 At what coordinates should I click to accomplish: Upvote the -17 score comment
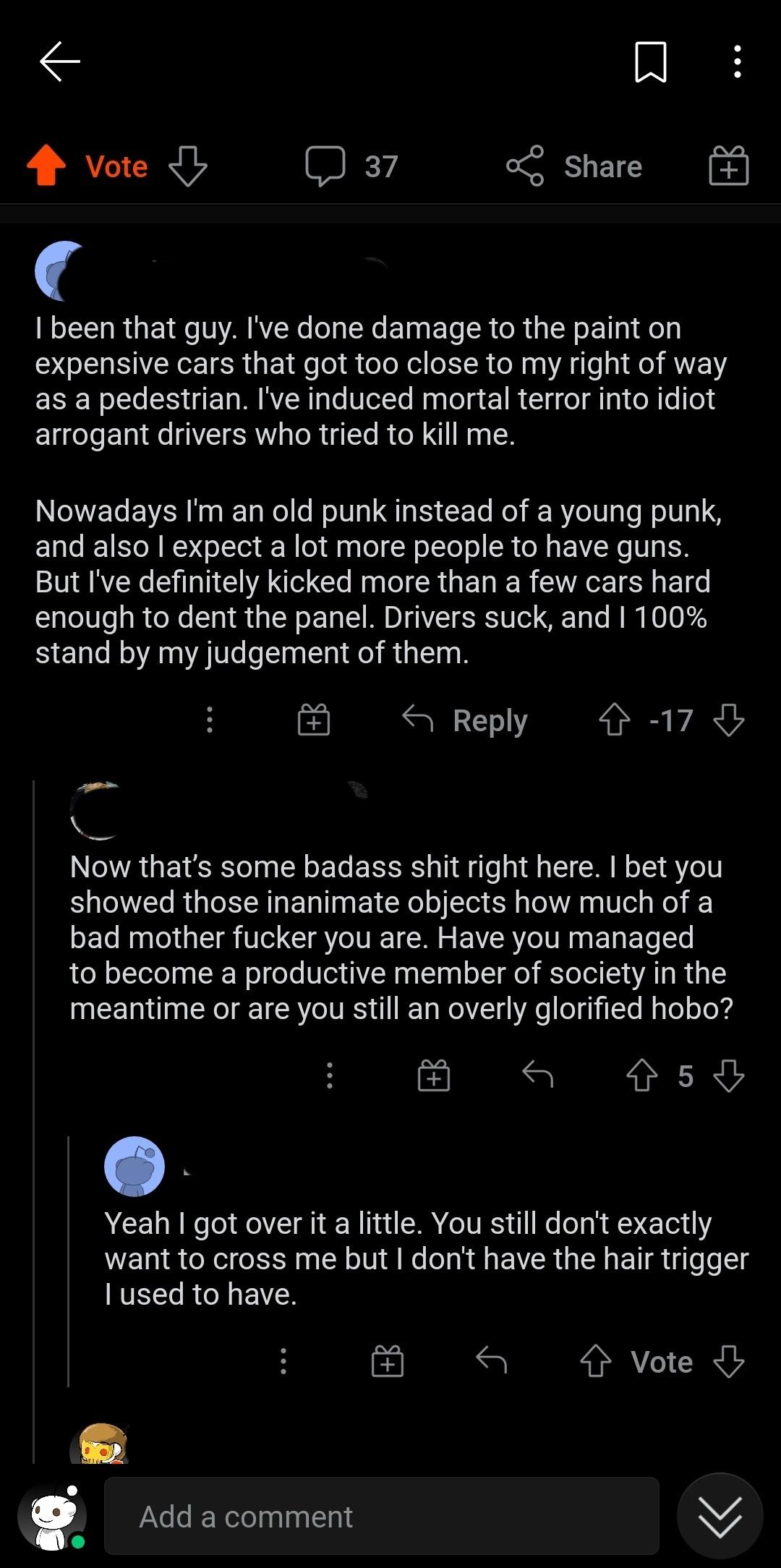pyautogui.click(x=614, y=720)
